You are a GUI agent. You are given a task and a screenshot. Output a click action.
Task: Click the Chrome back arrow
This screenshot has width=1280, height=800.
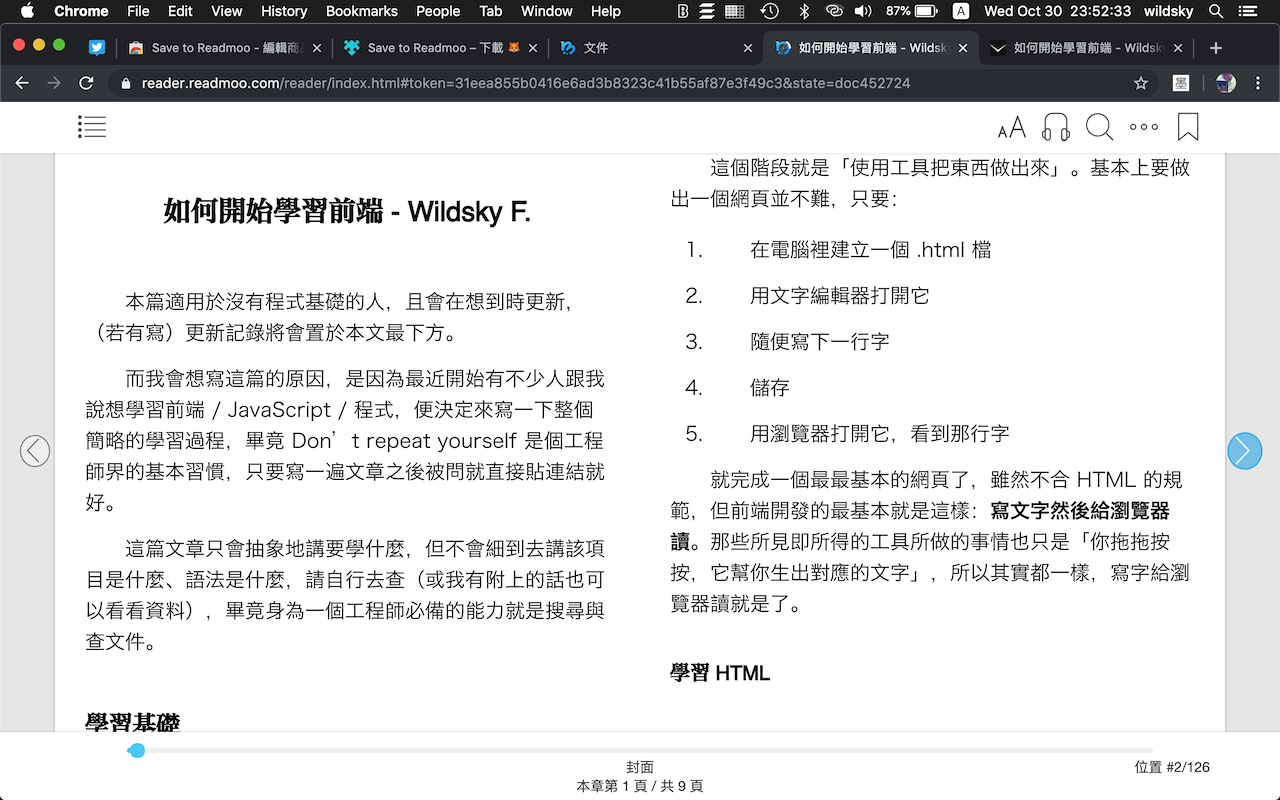[x=22, y=83]
